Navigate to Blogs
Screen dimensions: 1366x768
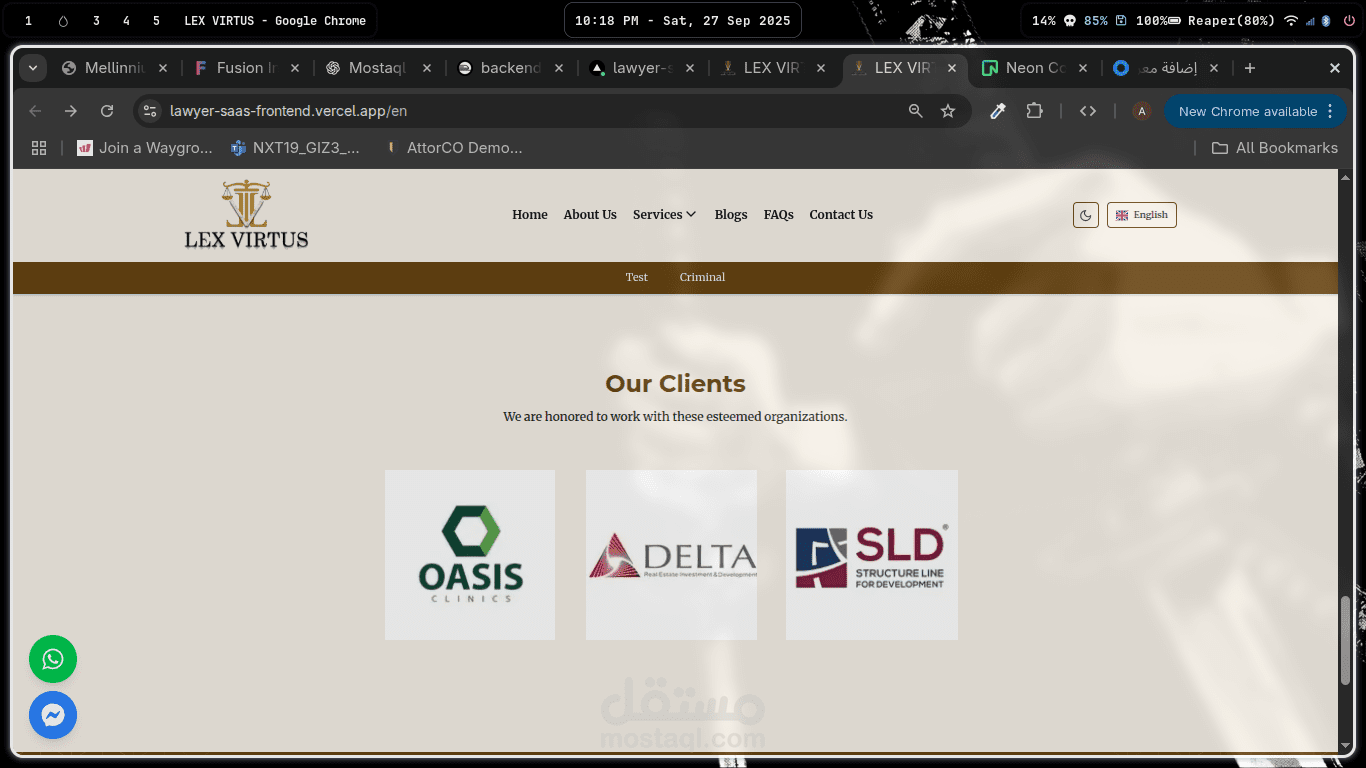(731, 215)
